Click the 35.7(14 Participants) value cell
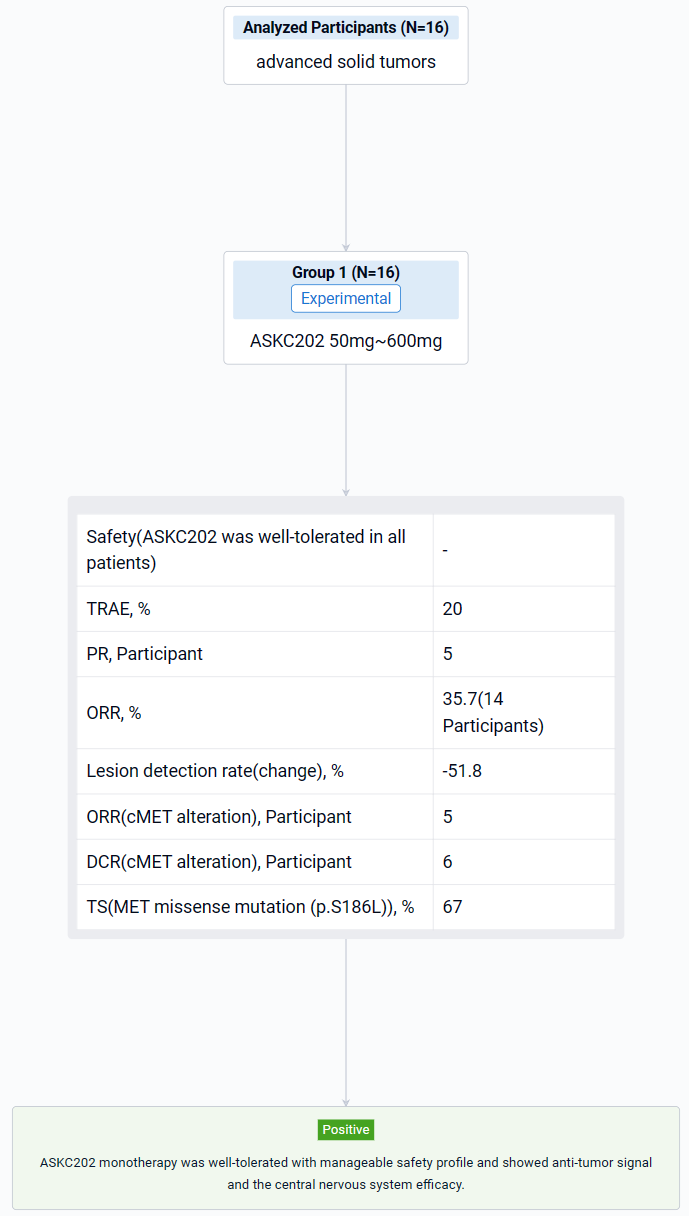The height and width of the screenshot is (1216, 689). 493,712
